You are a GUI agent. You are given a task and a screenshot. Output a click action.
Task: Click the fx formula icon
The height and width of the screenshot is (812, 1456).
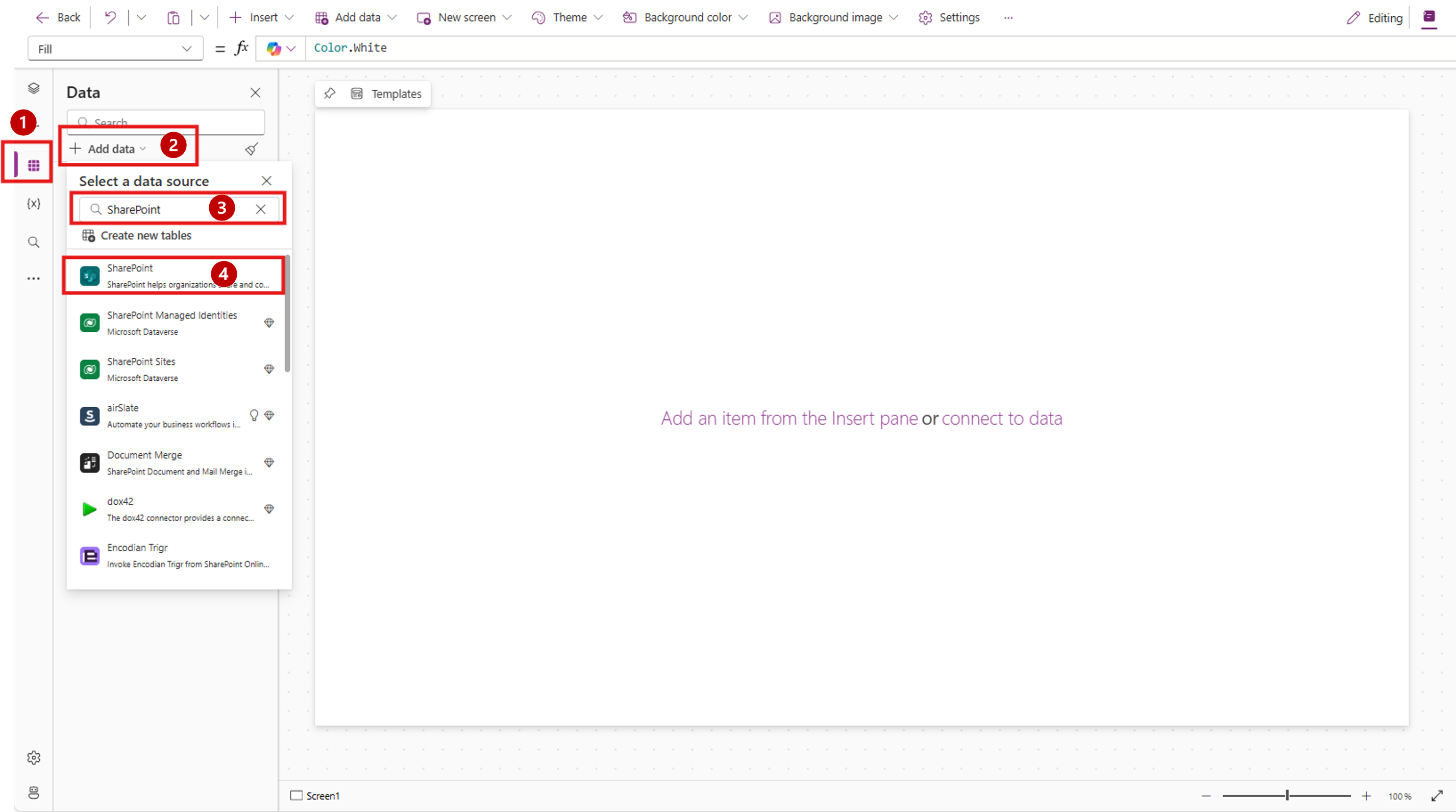[x=241, y=48]
